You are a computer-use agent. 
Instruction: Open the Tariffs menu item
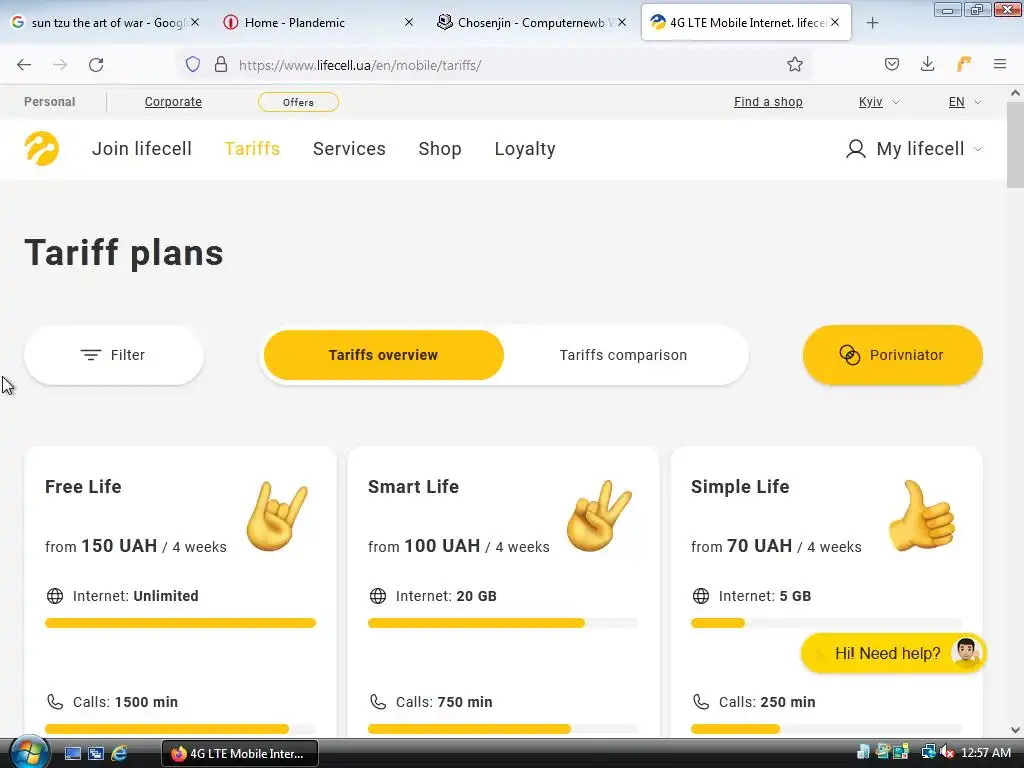(x=252, y=149)
